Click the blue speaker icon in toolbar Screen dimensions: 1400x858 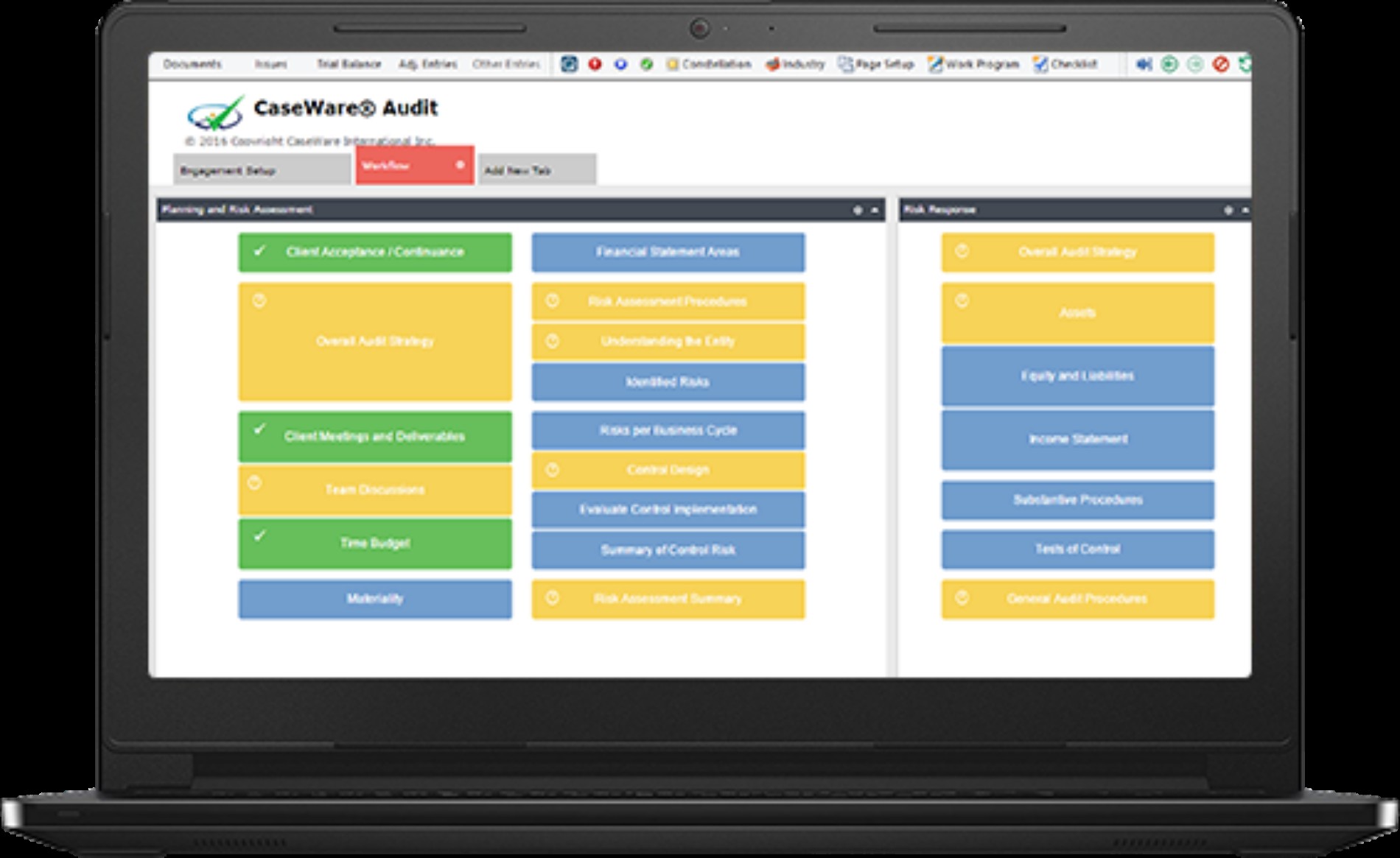point(1144,64)
